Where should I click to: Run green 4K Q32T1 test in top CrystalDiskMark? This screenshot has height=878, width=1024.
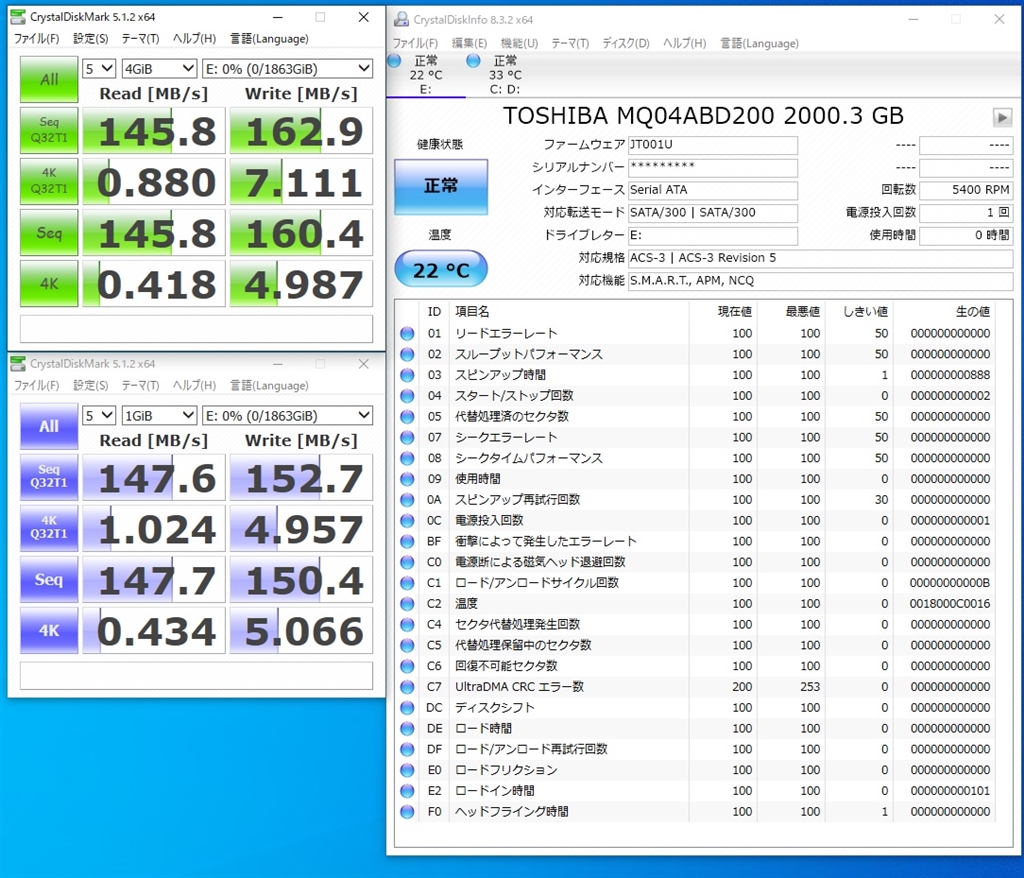tap(49, 181)
